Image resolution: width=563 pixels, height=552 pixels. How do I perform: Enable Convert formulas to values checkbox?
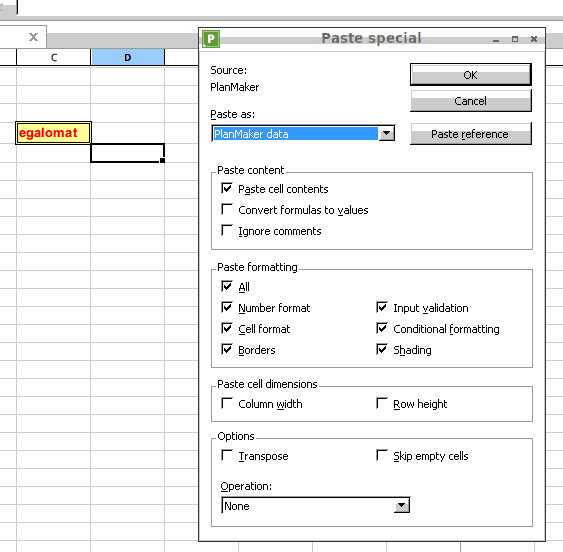[x=227, y=209]
